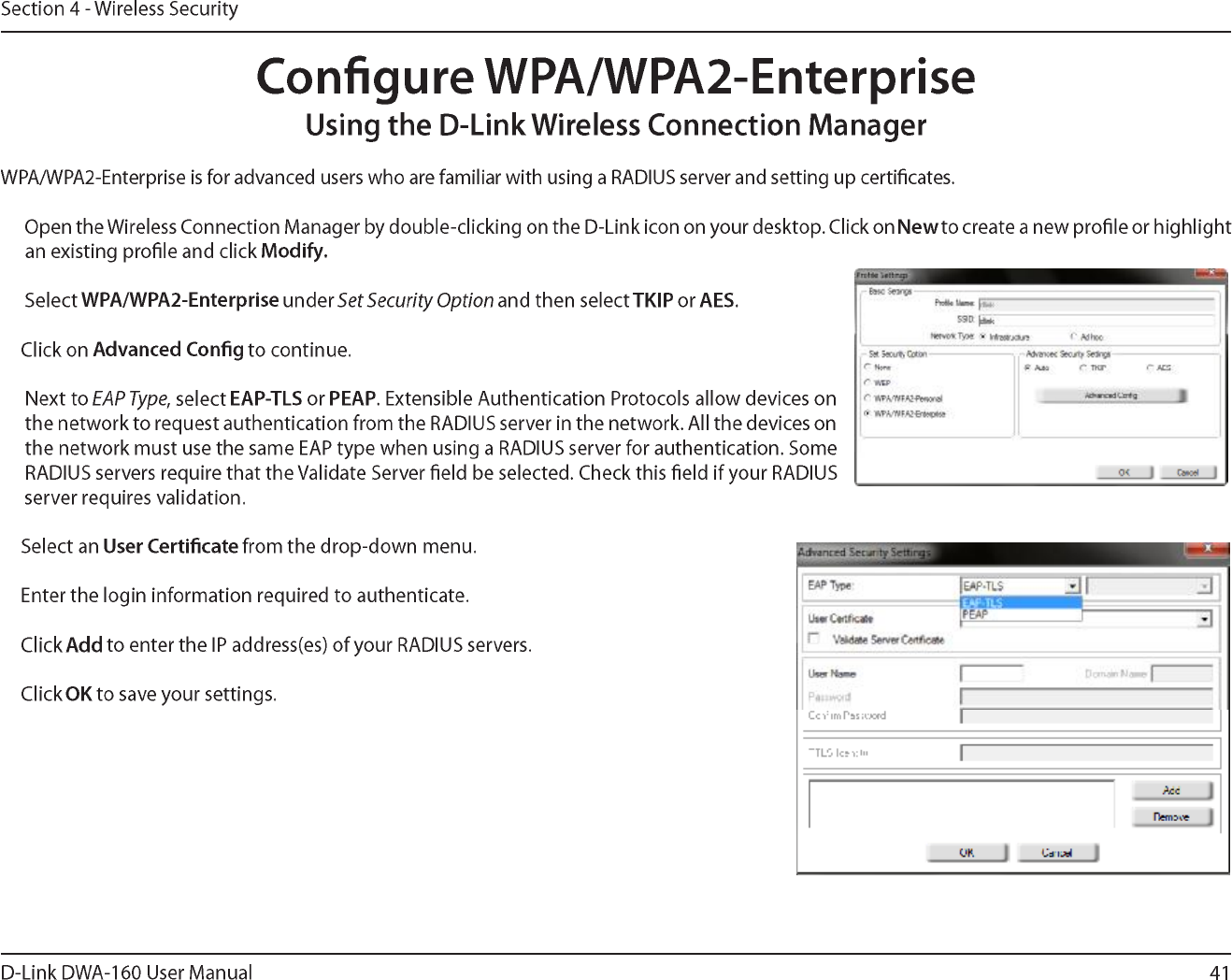Tick the Validate Server Certificate checkbox
Viewport: 1232px width, 980px height.
[813, 639]
